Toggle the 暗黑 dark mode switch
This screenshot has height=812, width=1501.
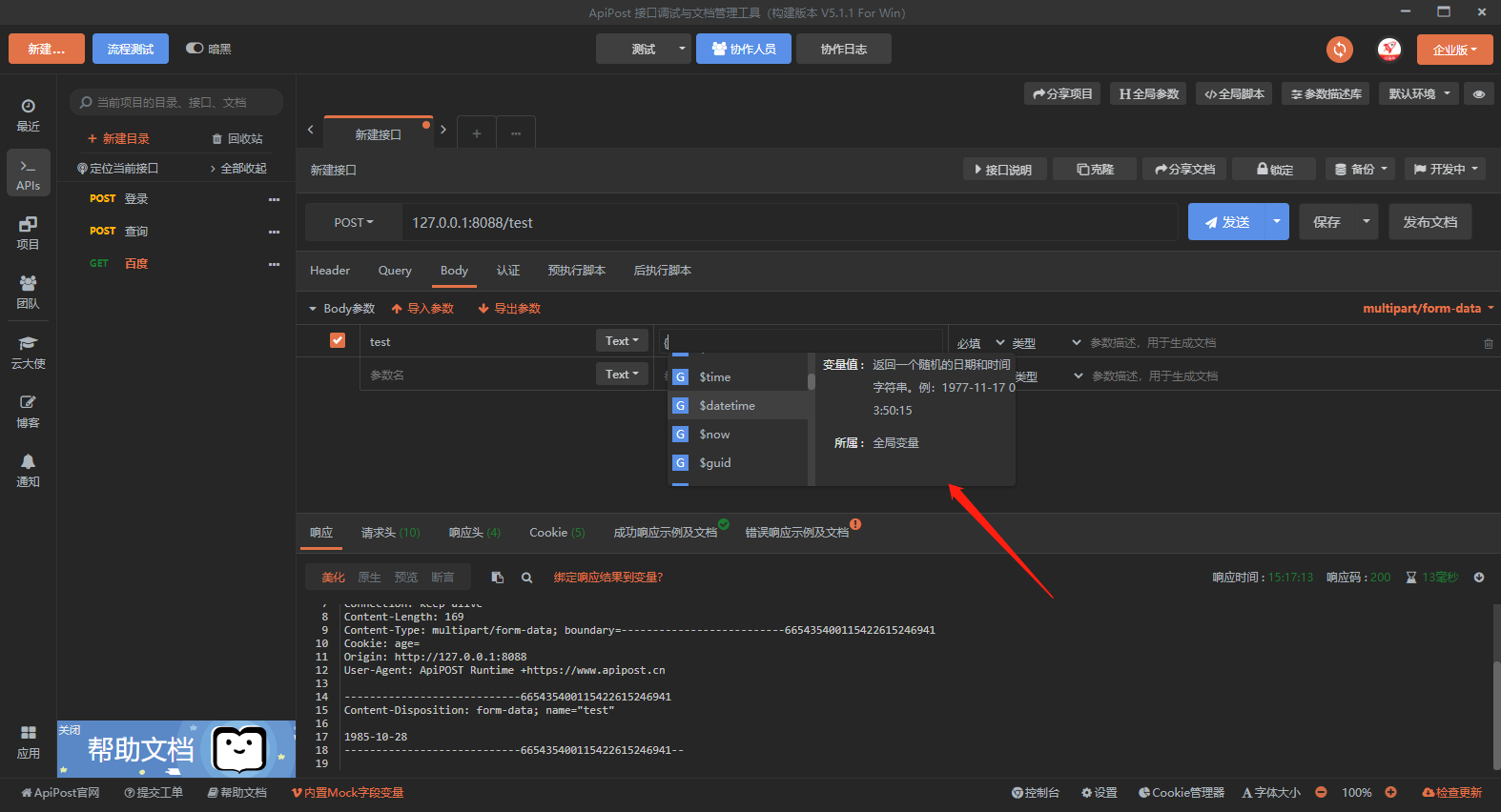coord(195,49)
